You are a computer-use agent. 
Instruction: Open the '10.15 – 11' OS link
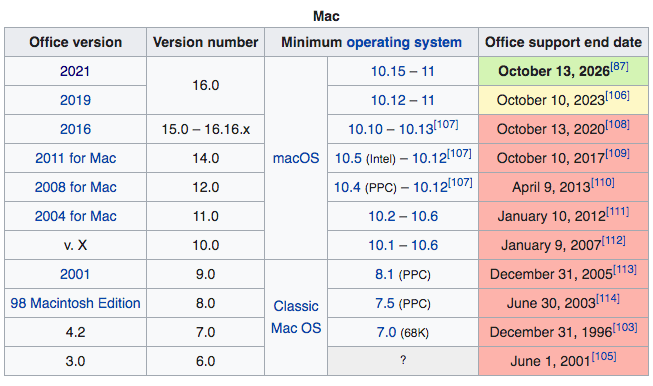pyautogui.click(x=402, y=71)
